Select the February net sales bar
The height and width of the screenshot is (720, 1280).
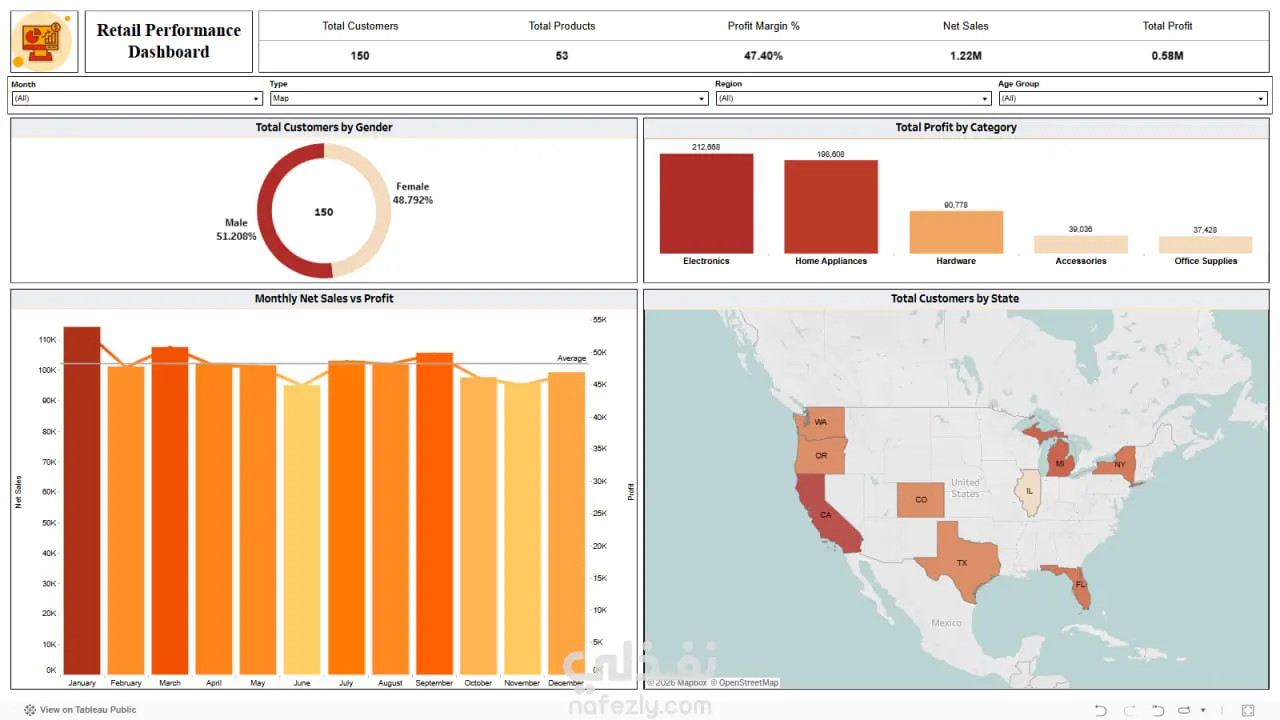click(126, 520)
